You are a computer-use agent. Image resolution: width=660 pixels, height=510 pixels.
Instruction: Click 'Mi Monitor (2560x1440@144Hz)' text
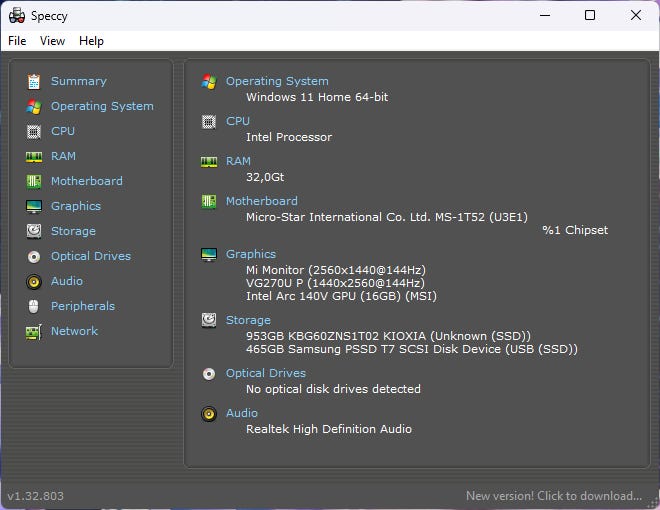(335, 270)
